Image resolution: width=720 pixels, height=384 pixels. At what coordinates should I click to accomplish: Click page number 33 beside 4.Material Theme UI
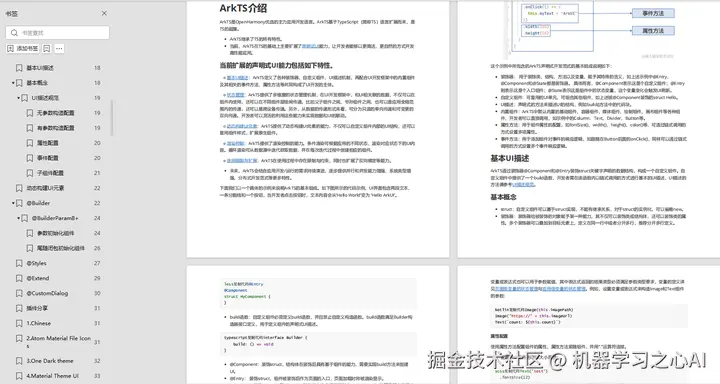tap(97, 376)
